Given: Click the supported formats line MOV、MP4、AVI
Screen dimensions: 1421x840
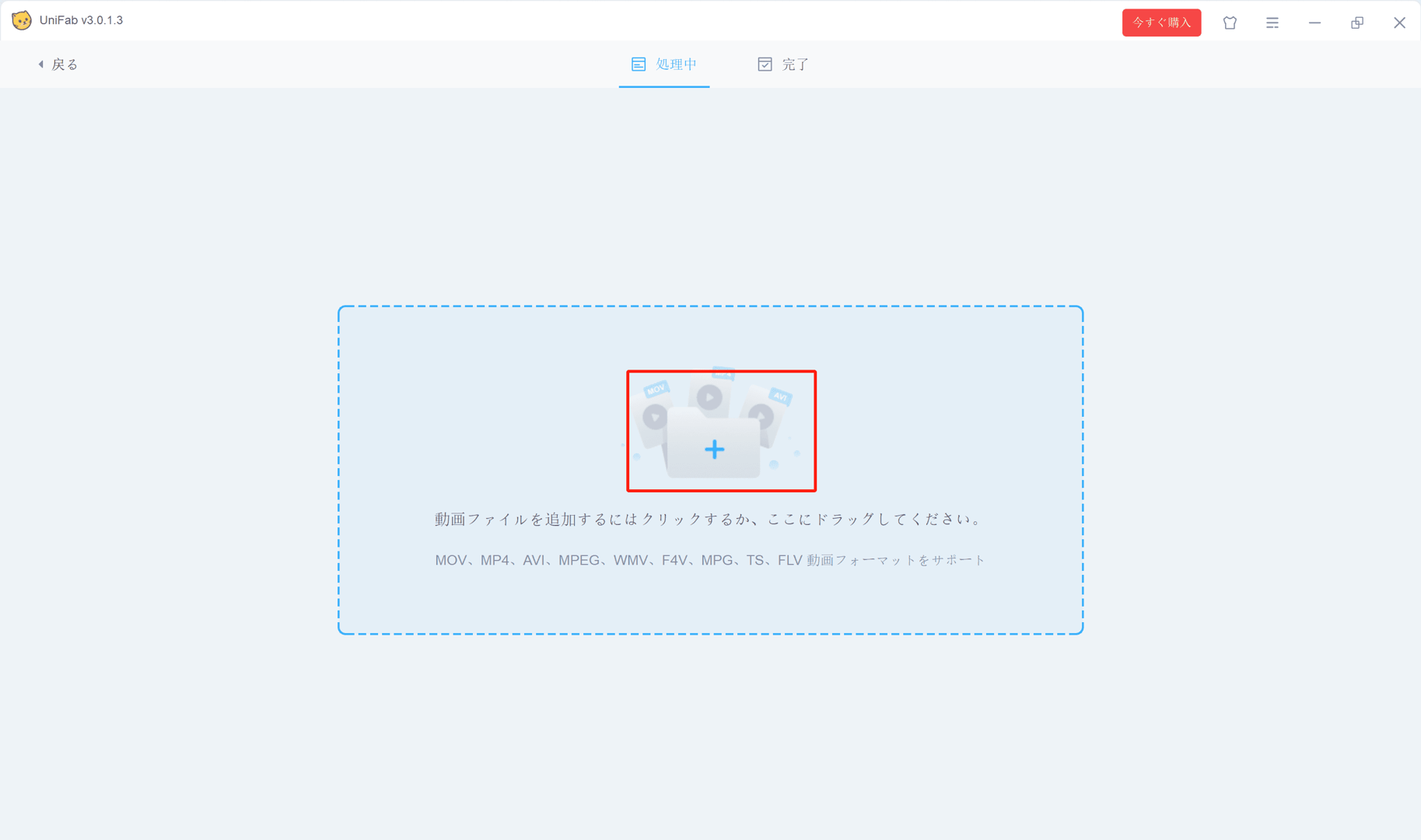Looking at the screenshot, I should pyautogui.click(x=710, y=560).
